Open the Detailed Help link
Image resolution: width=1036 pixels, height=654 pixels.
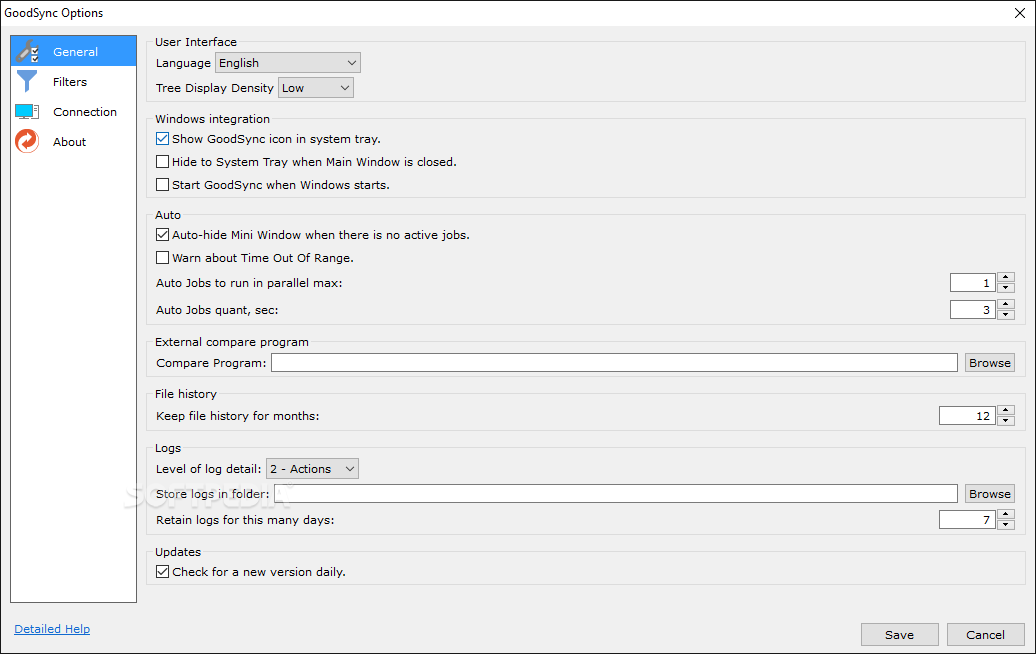(52, 629)
